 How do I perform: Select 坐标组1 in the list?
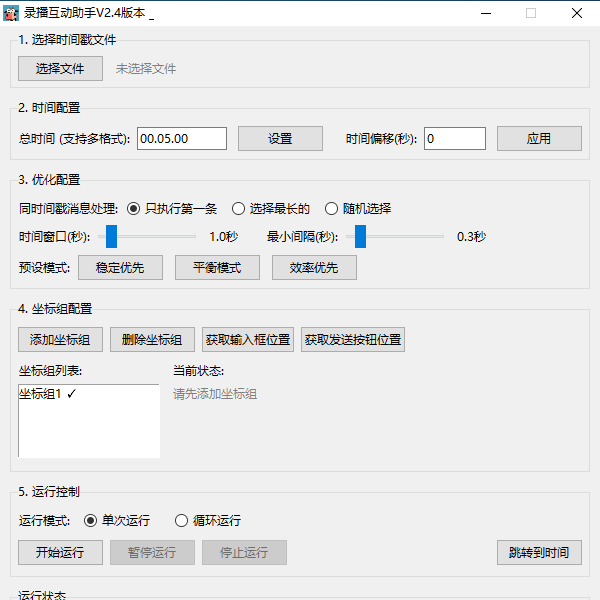(48, 394)
